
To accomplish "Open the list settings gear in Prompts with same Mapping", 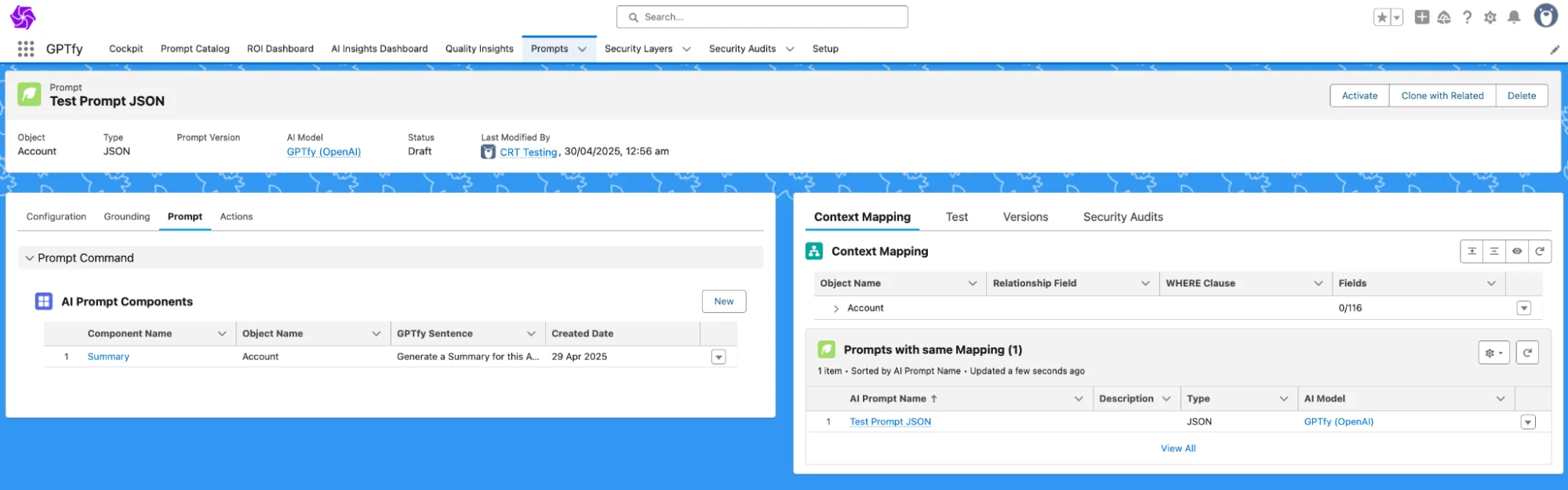I will pyautogui.click(x=1493, y=353).
